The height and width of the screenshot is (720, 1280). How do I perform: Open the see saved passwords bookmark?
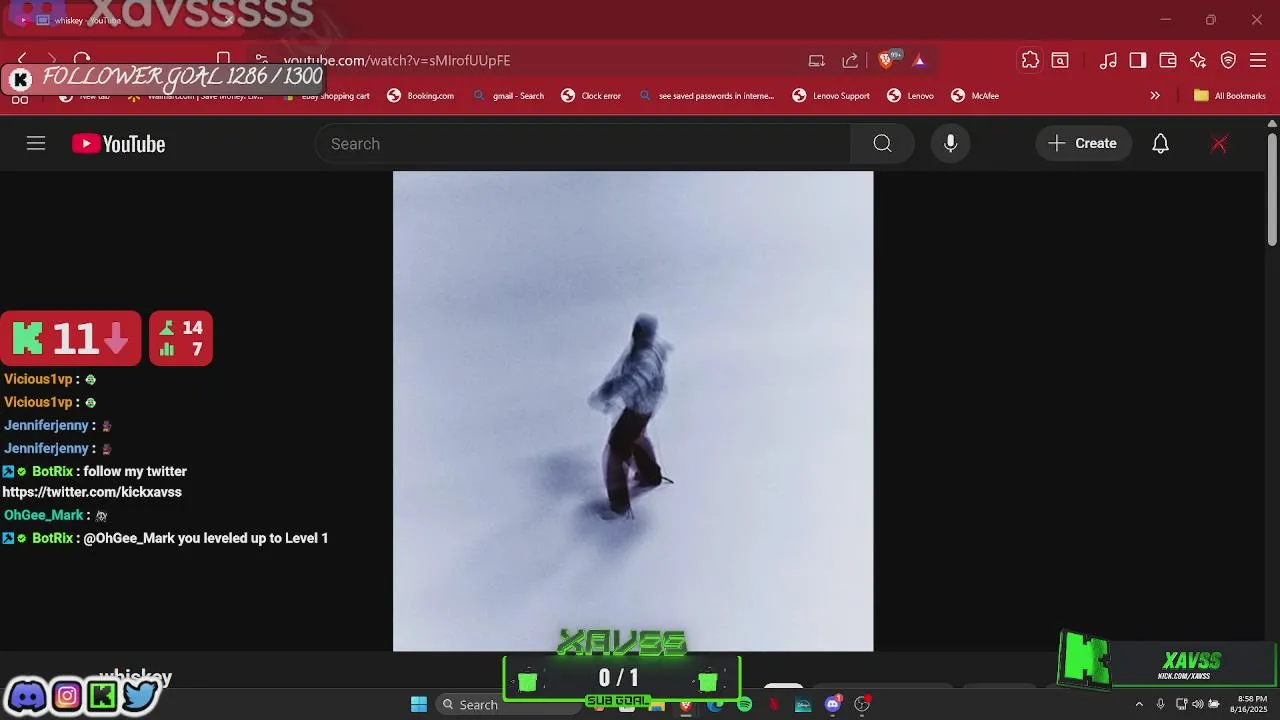(x=707, y=96)
